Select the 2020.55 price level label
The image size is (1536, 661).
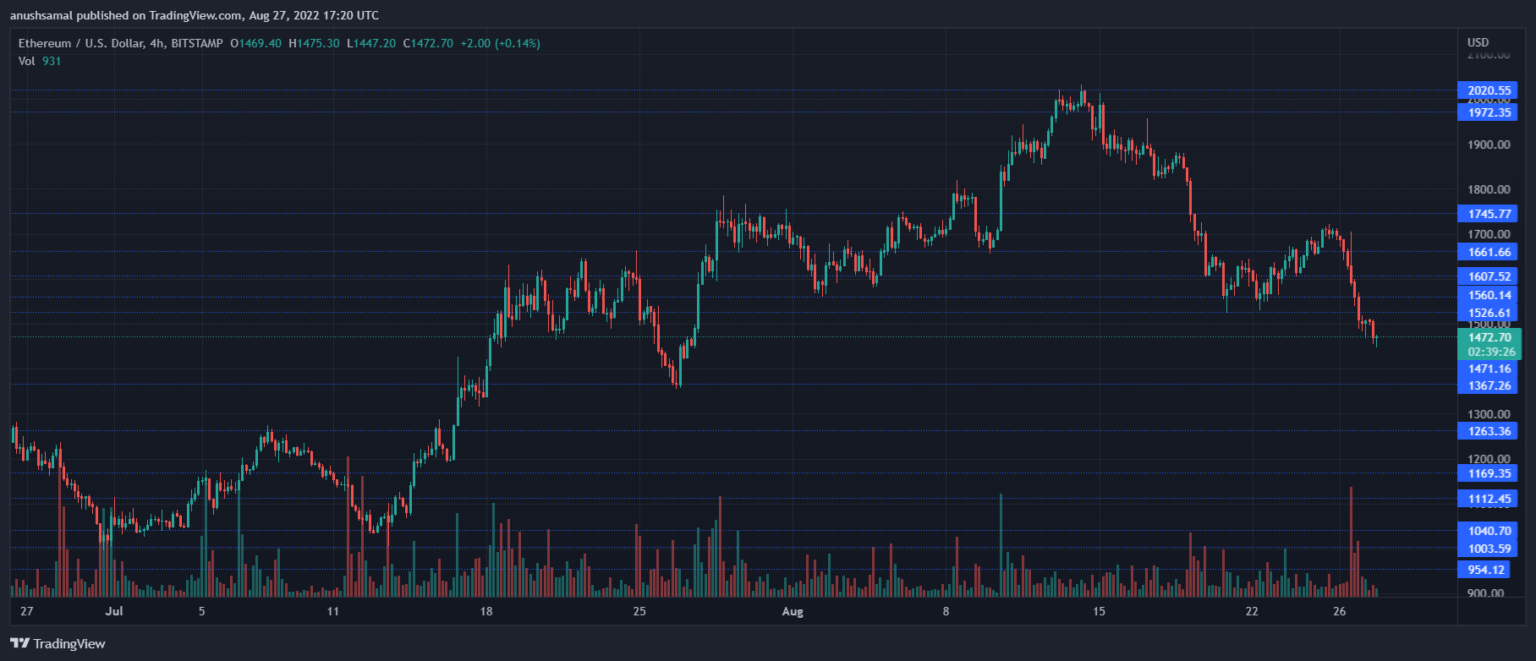coord(1489,90)
